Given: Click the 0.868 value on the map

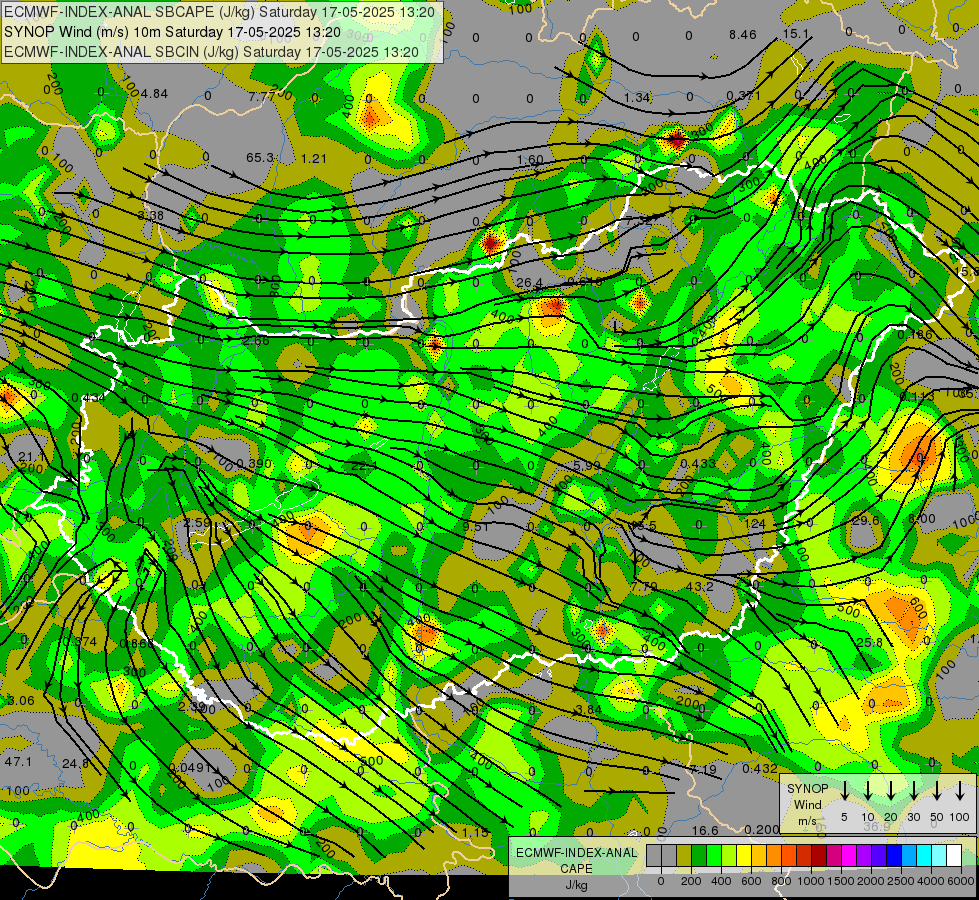Looking at the screenshot, I should click(136, 644).
